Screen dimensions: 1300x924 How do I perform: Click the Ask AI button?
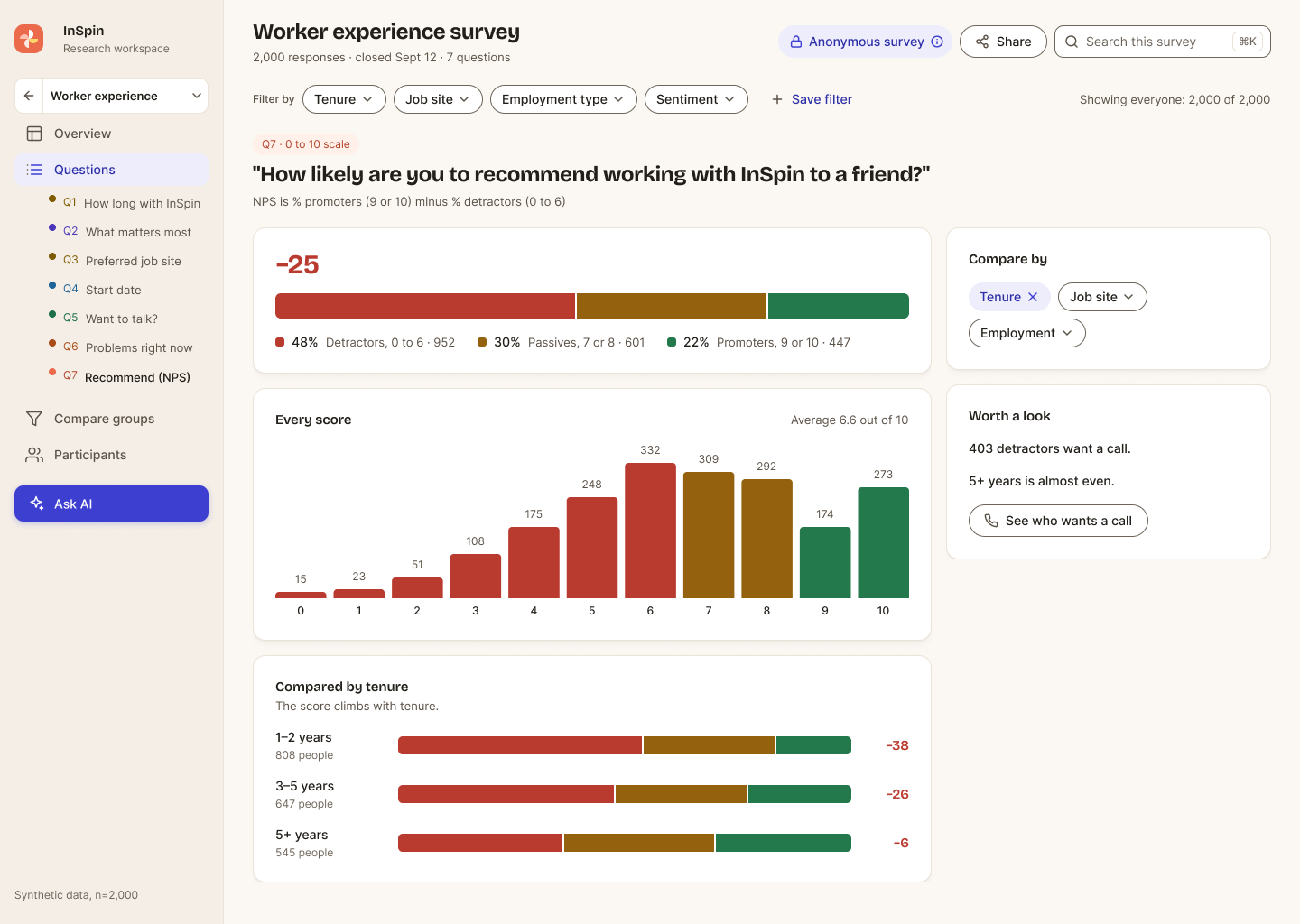pyautogui.click(x=112, y=504)
